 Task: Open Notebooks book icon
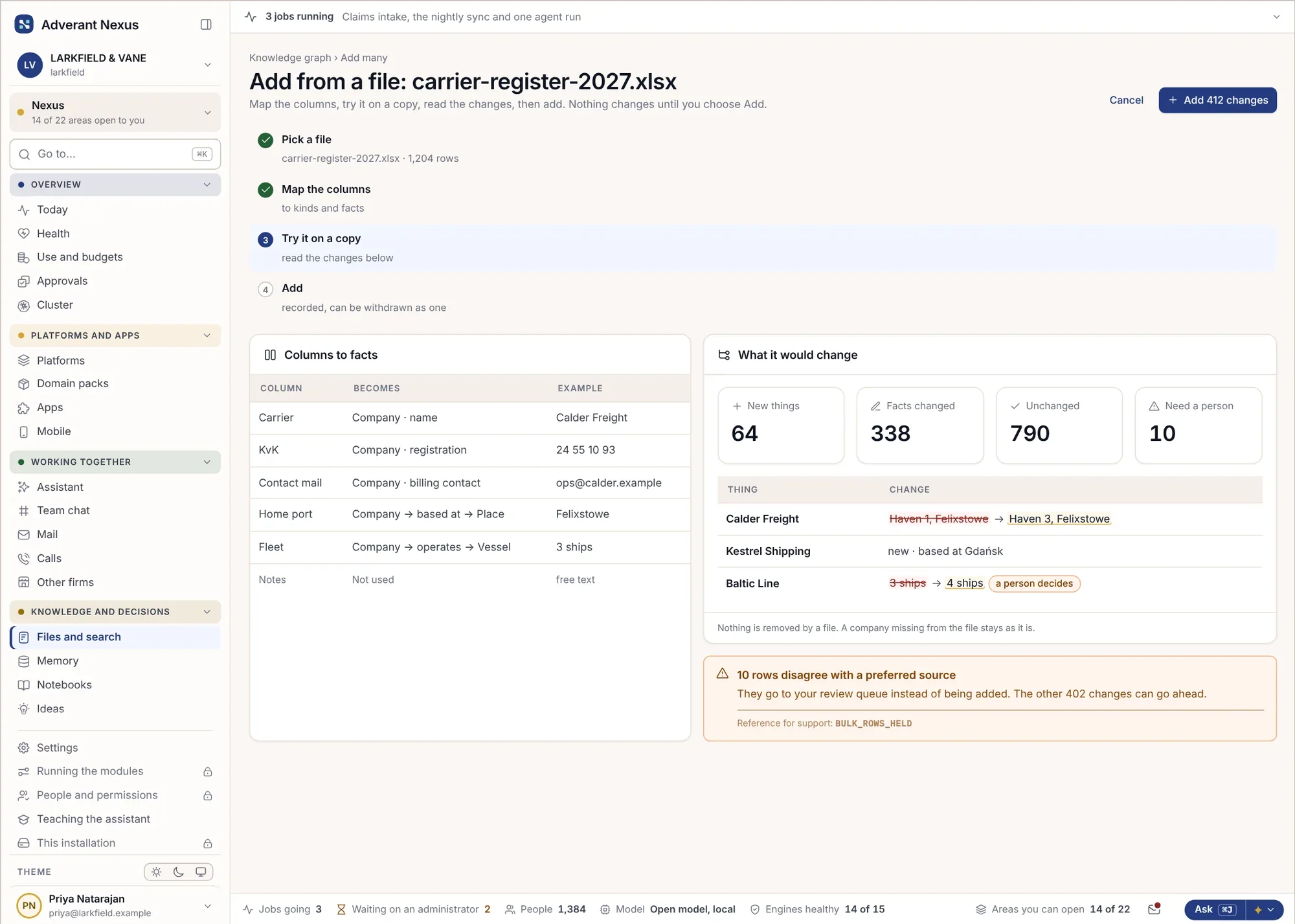tap(24, 685)
